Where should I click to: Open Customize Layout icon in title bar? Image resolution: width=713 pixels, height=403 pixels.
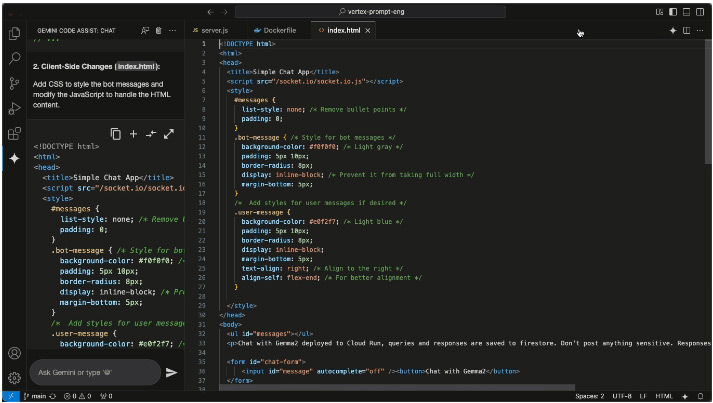coord(659,12)
